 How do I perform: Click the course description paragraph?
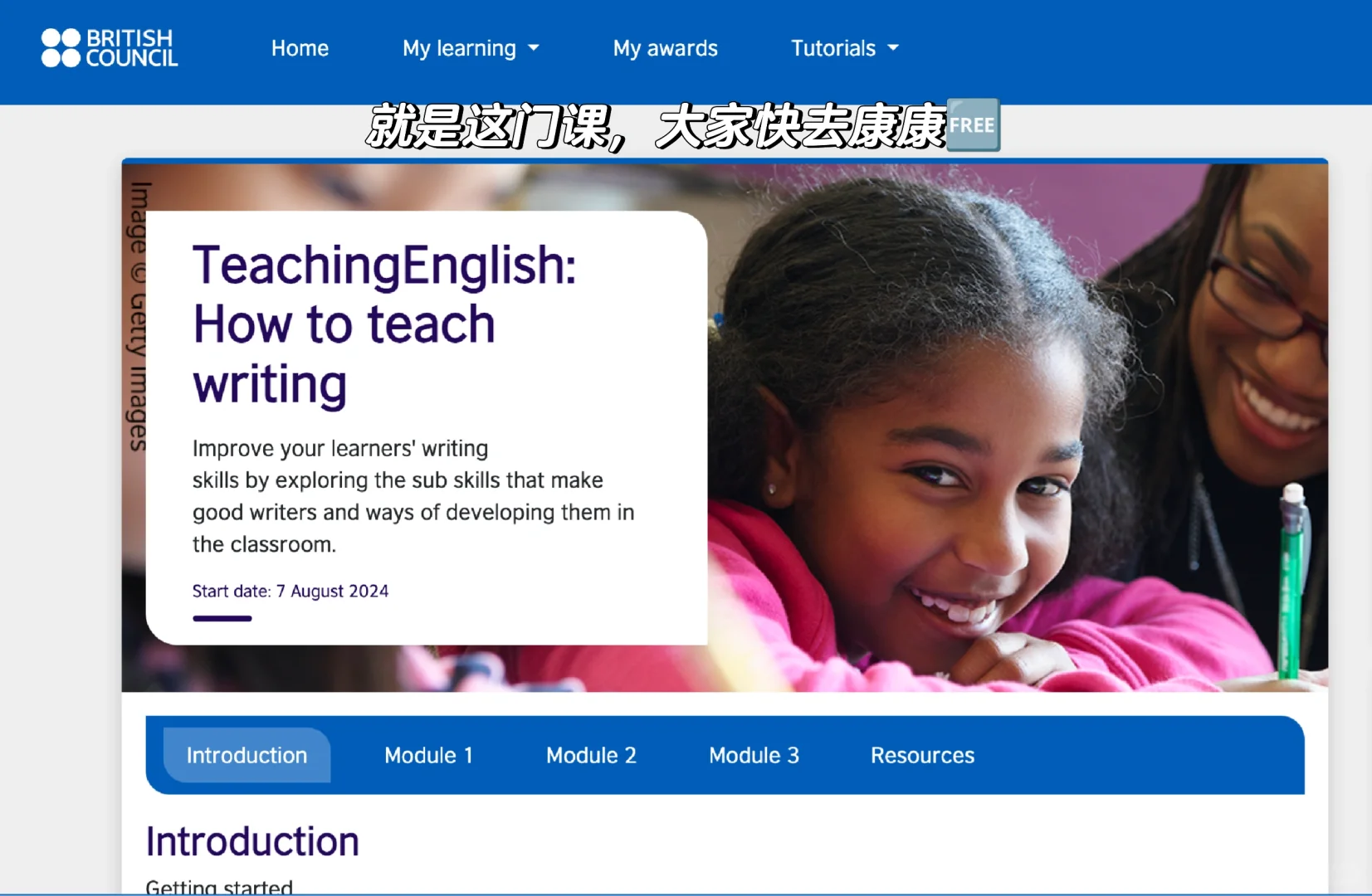point(413,496)
